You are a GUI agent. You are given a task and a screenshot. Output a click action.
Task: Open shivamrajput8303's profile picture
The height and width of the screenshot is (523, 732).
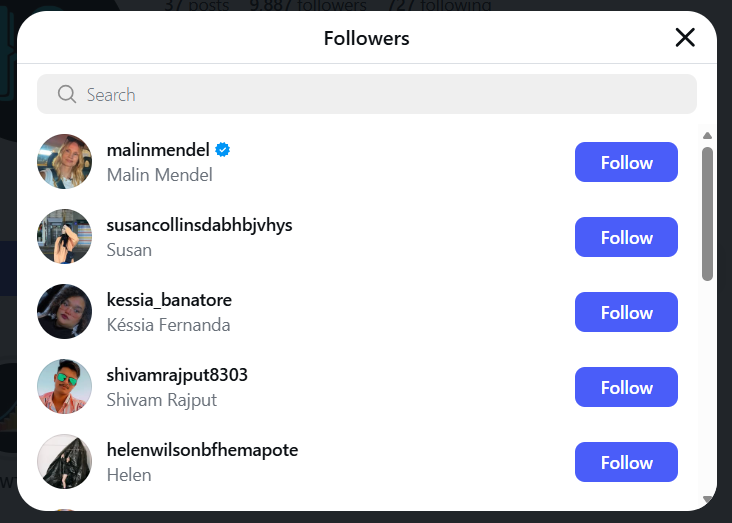pos(64,387)
